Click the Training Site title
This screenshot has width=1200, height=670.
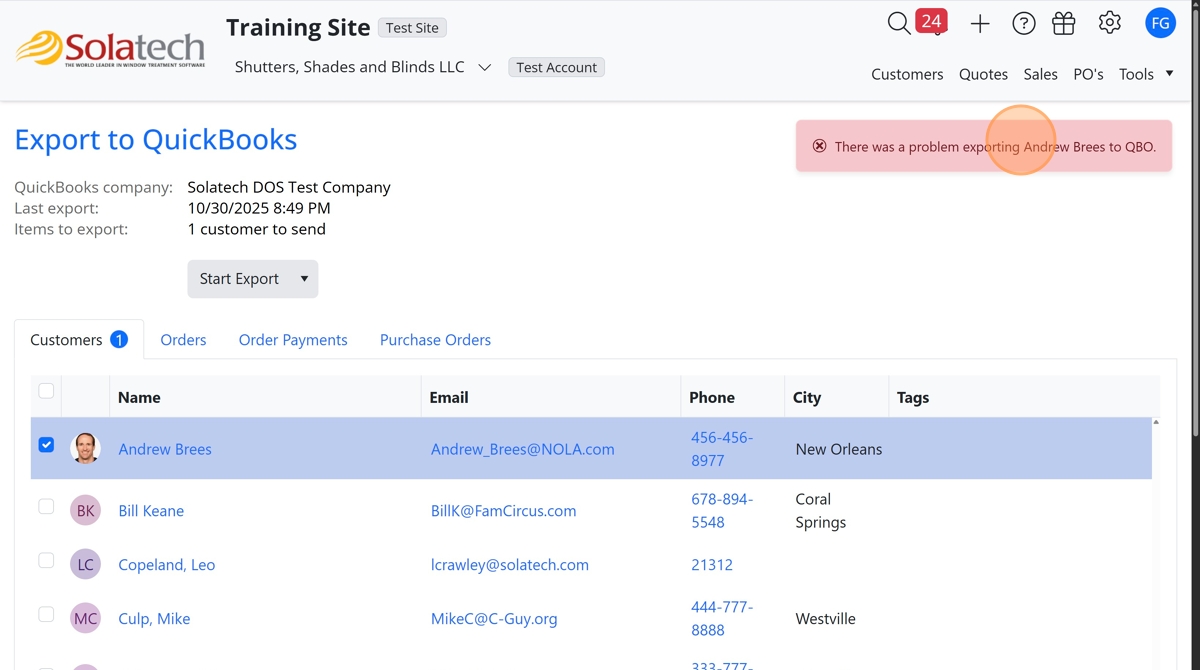(298, 27)
